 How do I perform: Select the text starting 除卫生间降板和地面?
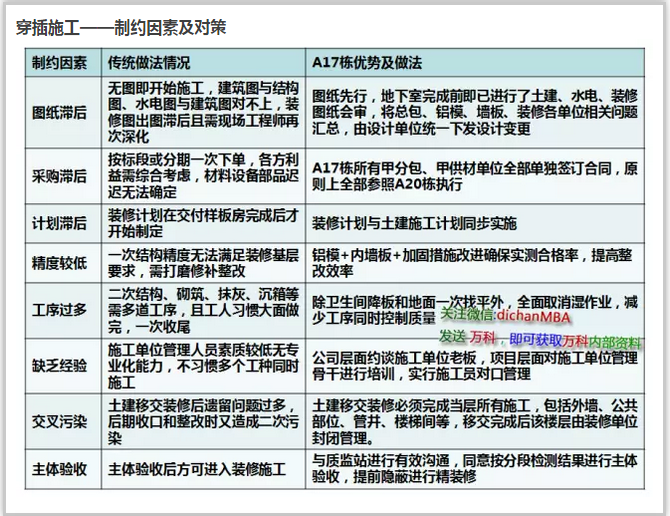coord(475,311)
